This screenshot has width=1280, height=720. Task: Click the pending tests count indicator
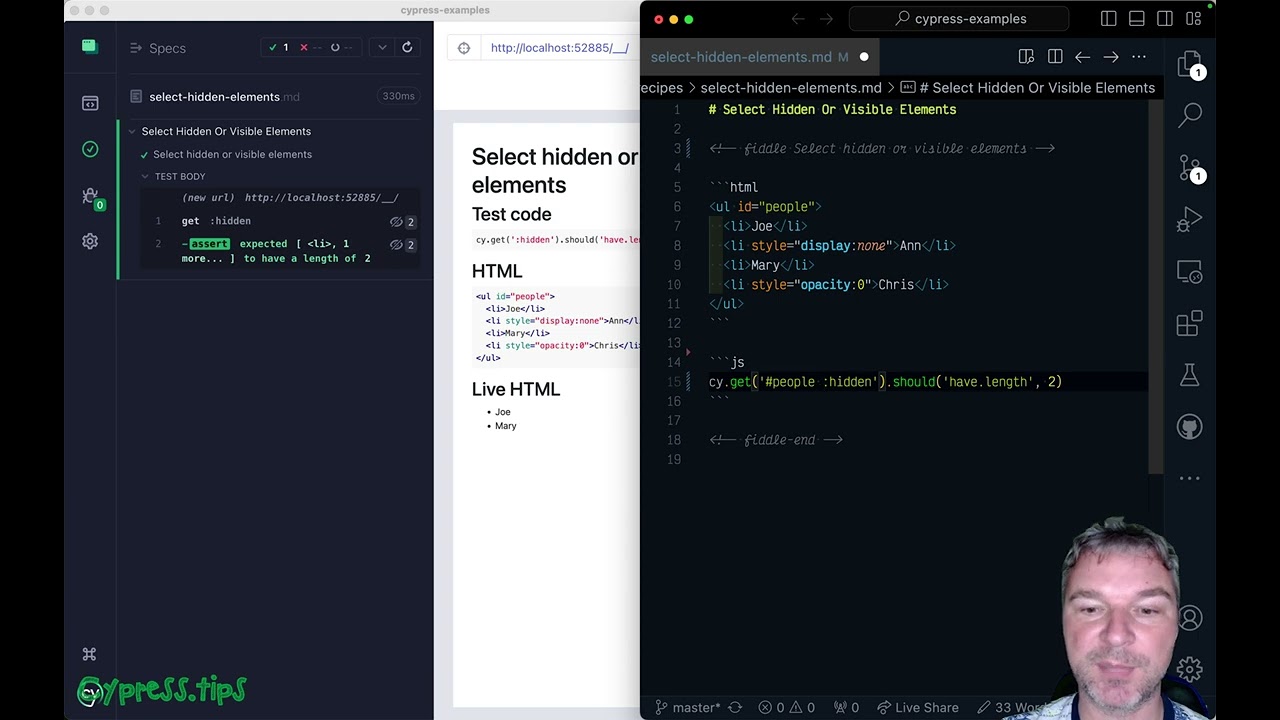click(341, 47)
